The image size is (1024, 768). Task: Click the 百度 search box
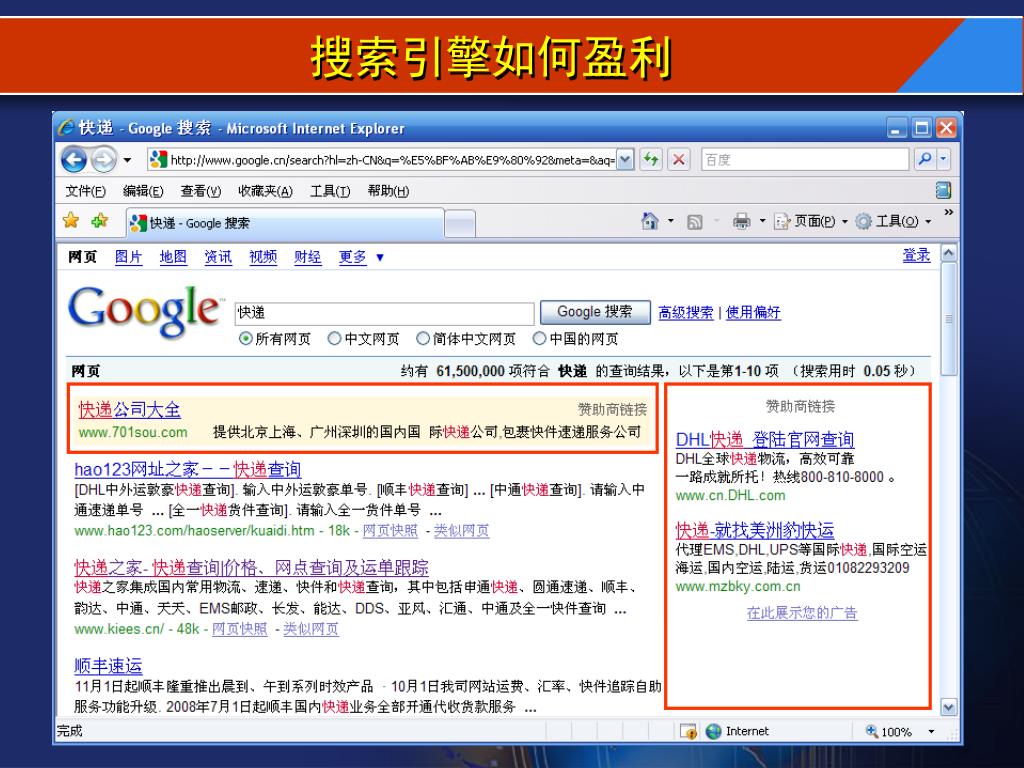click(805, 159)
